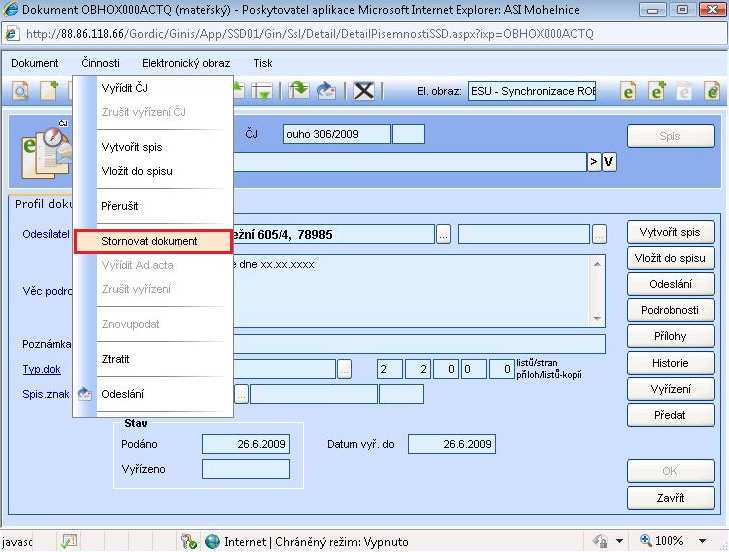Click the add electronic image 'e' plus icon

pyautogui.click(x=656, y=91)
